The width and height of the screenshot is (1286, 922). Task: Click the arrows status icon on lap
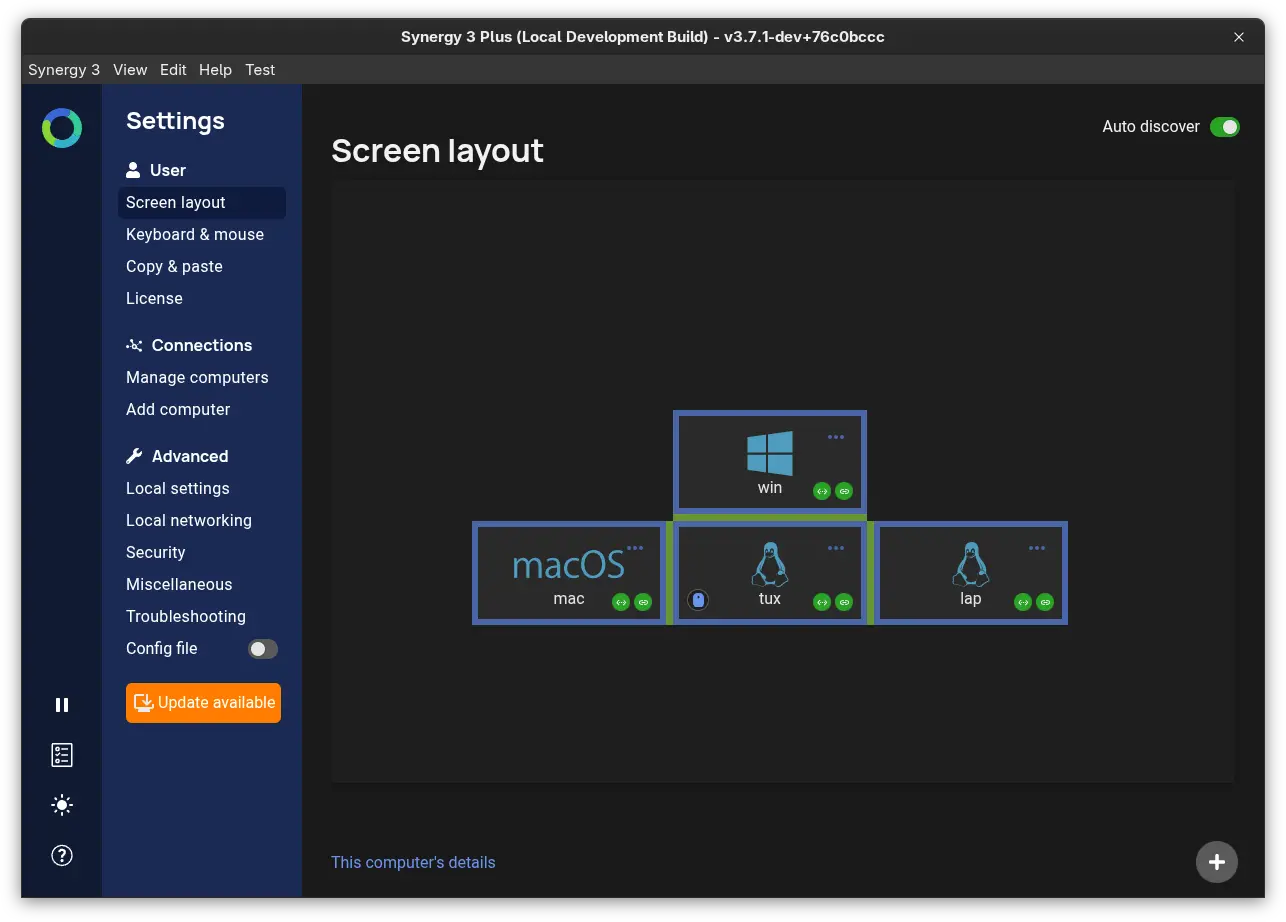pyautogui.click(x=1023, y=602)
